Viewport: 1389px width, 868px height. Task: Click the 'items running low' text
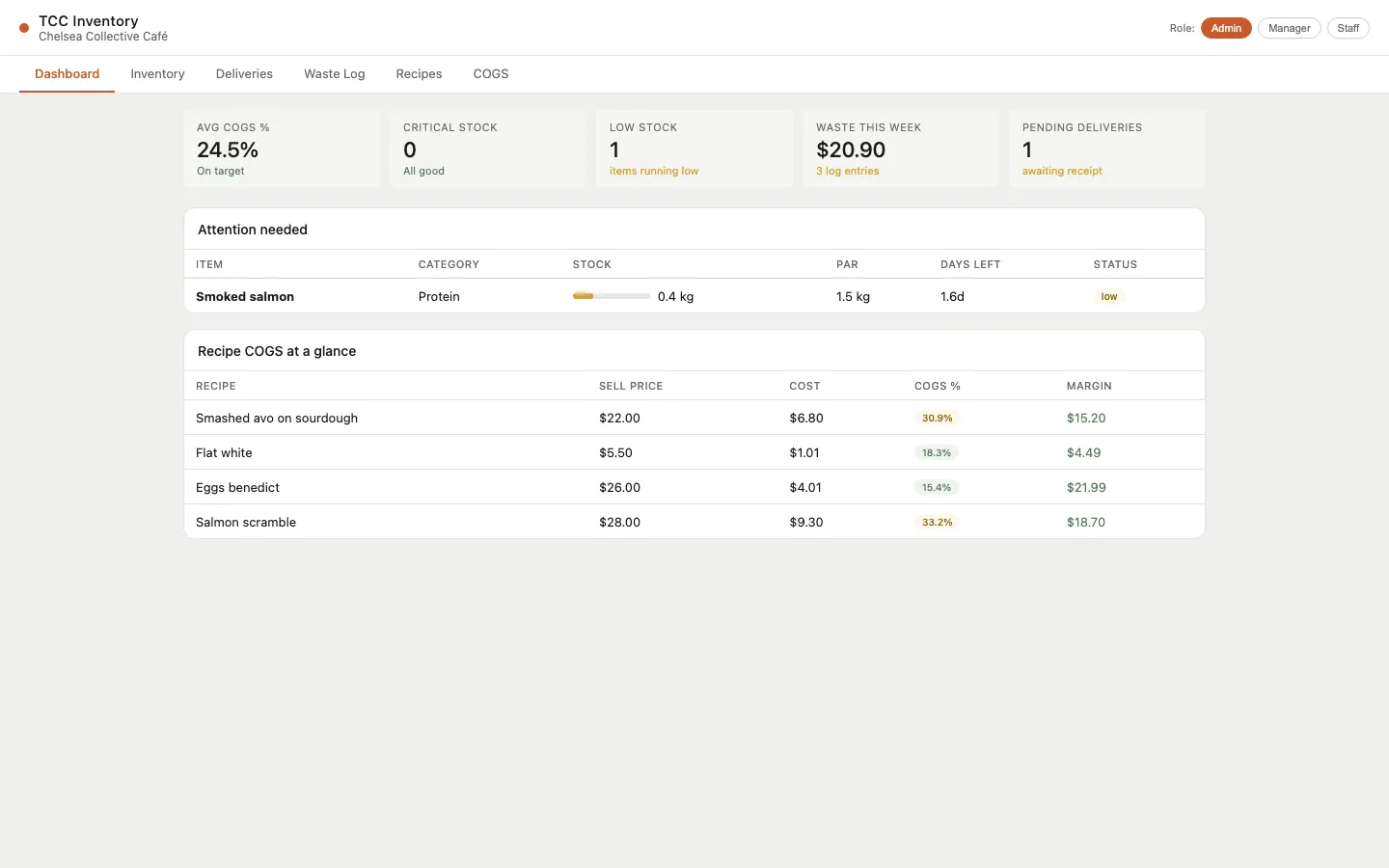654,171
